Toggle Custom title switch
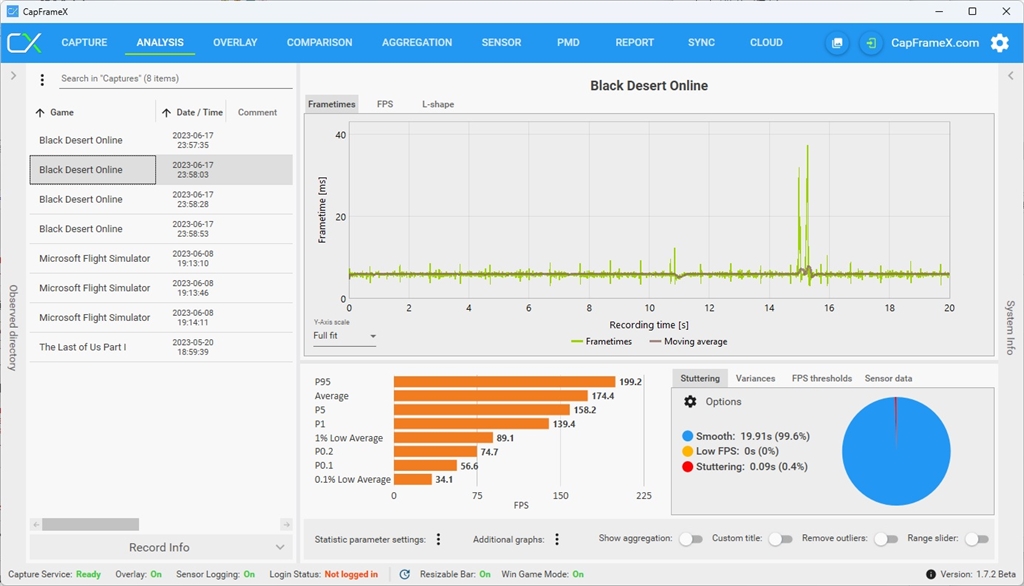The height and width of the screenshot is (586, 1024). click(x=780, y=539)
